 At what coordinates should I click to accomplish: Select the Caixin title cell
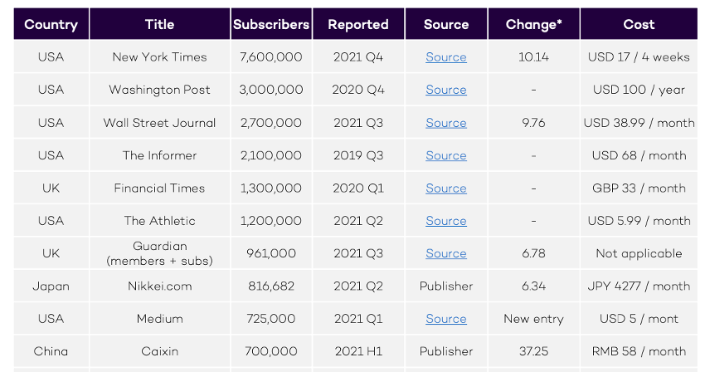[160, 351]
